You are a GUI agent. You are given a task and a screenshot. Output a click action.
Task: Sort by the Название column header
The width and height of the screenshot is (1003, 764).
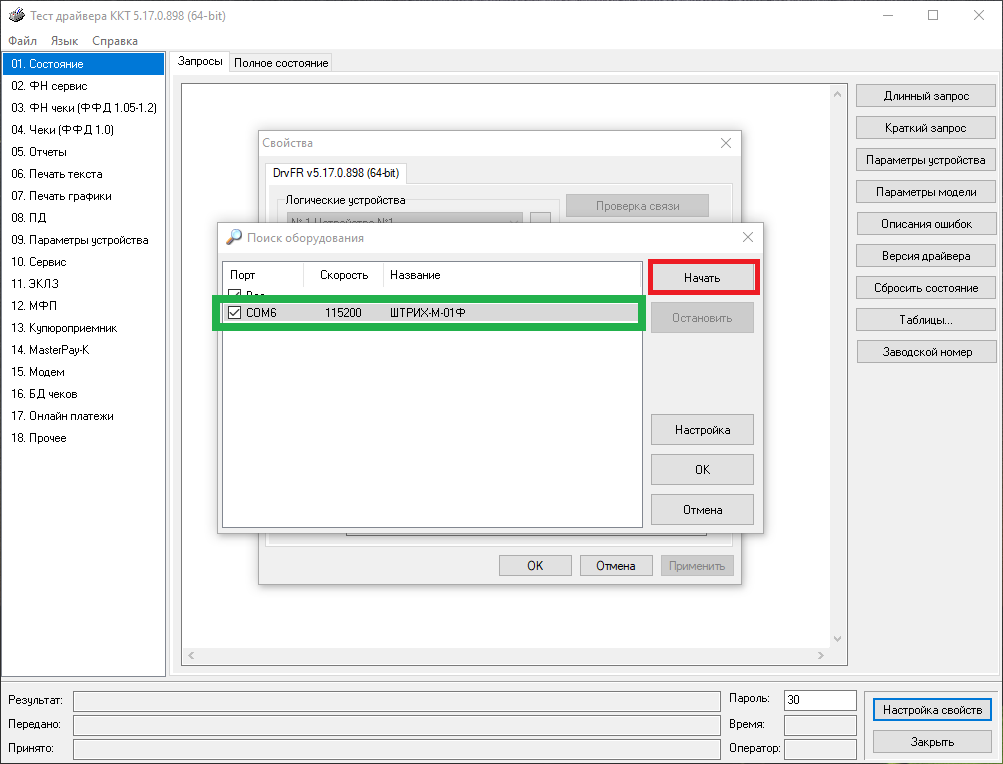[x=415, y=275]
